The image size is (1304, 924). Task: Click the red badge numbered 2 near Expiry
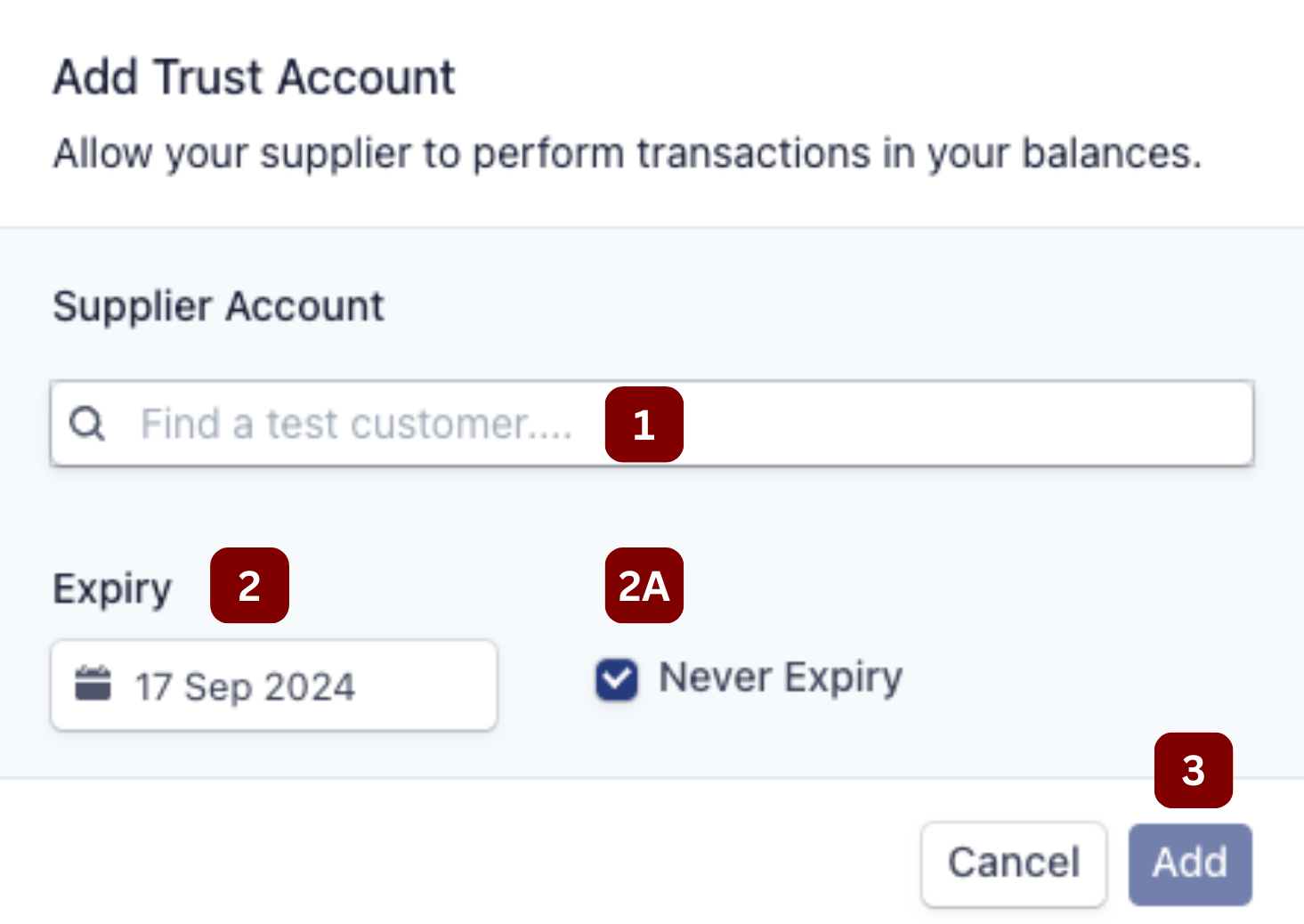(x=249, y=585)
